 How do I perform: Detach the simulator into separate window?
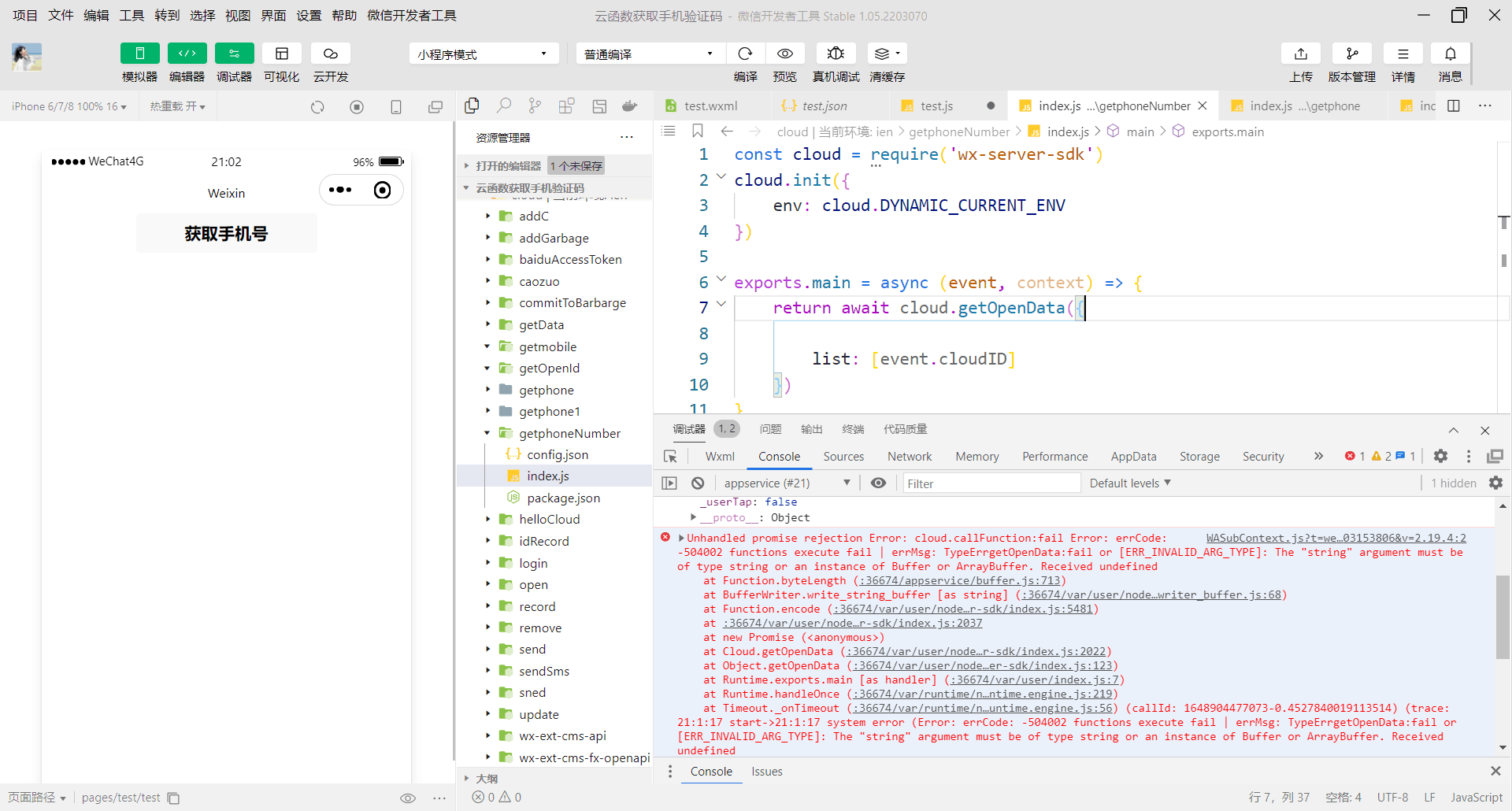435,106
